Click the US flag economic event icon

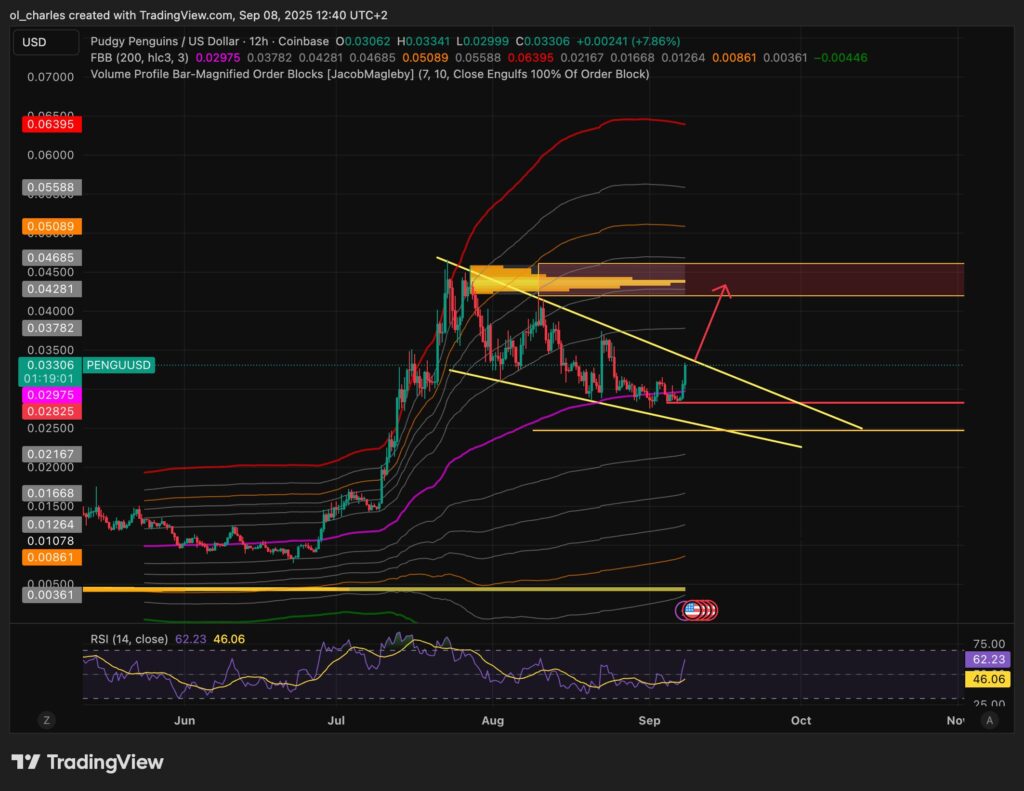point(690,609)
